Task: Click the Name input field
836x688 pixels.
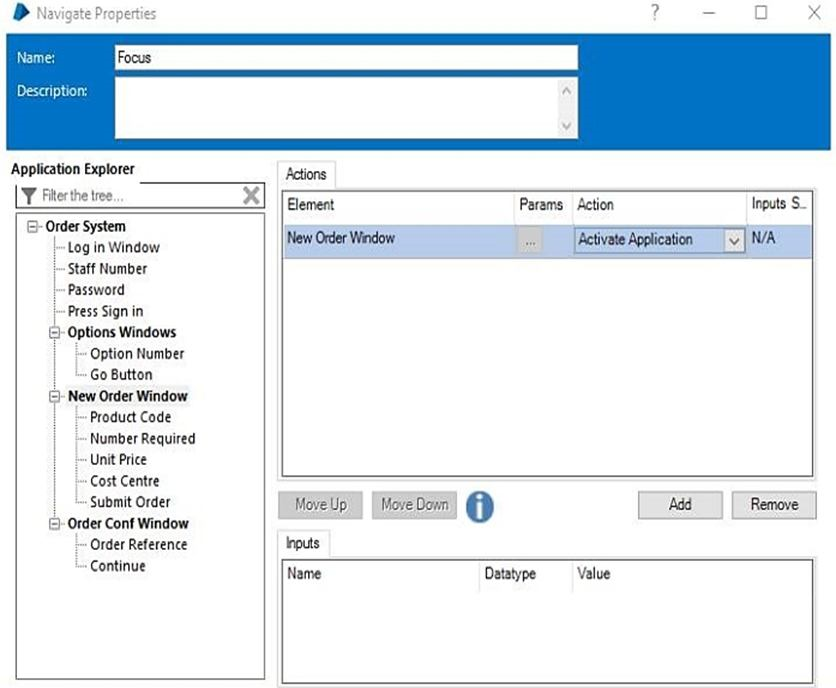Action: point(345,58)
